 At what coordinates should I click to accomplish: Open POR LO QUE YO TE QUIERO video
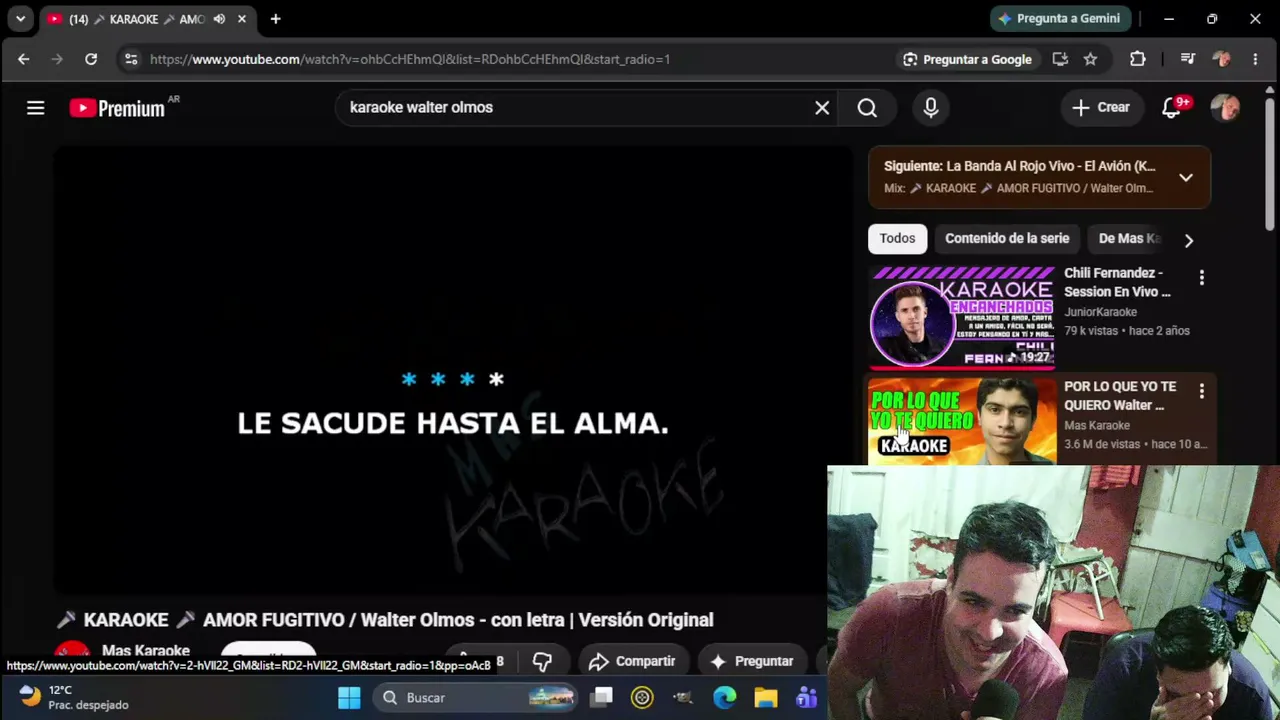(1120, 396)
